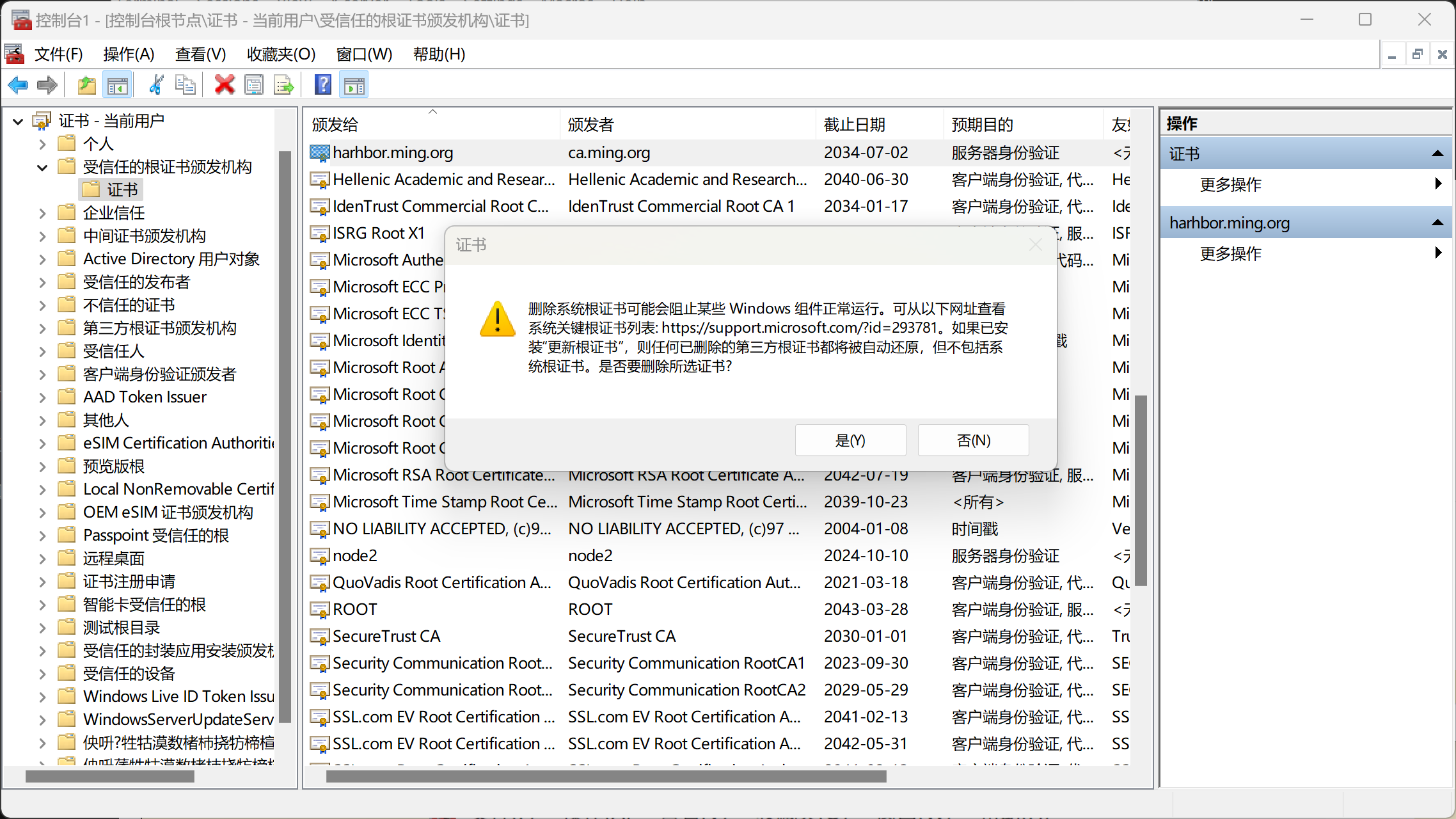The image size is (1456, 819).
Task: Click the Back arrow toolbar icon
Action: click(x=18, y=85)
